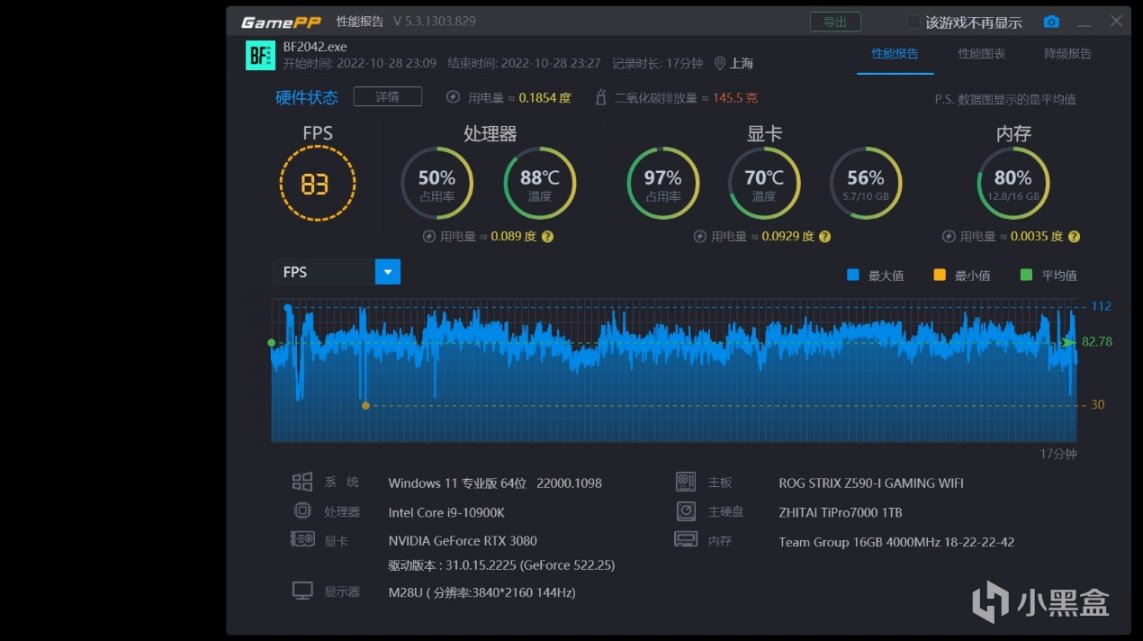
Task: Toggle the green average value legend
Action: coord(1048,275)
